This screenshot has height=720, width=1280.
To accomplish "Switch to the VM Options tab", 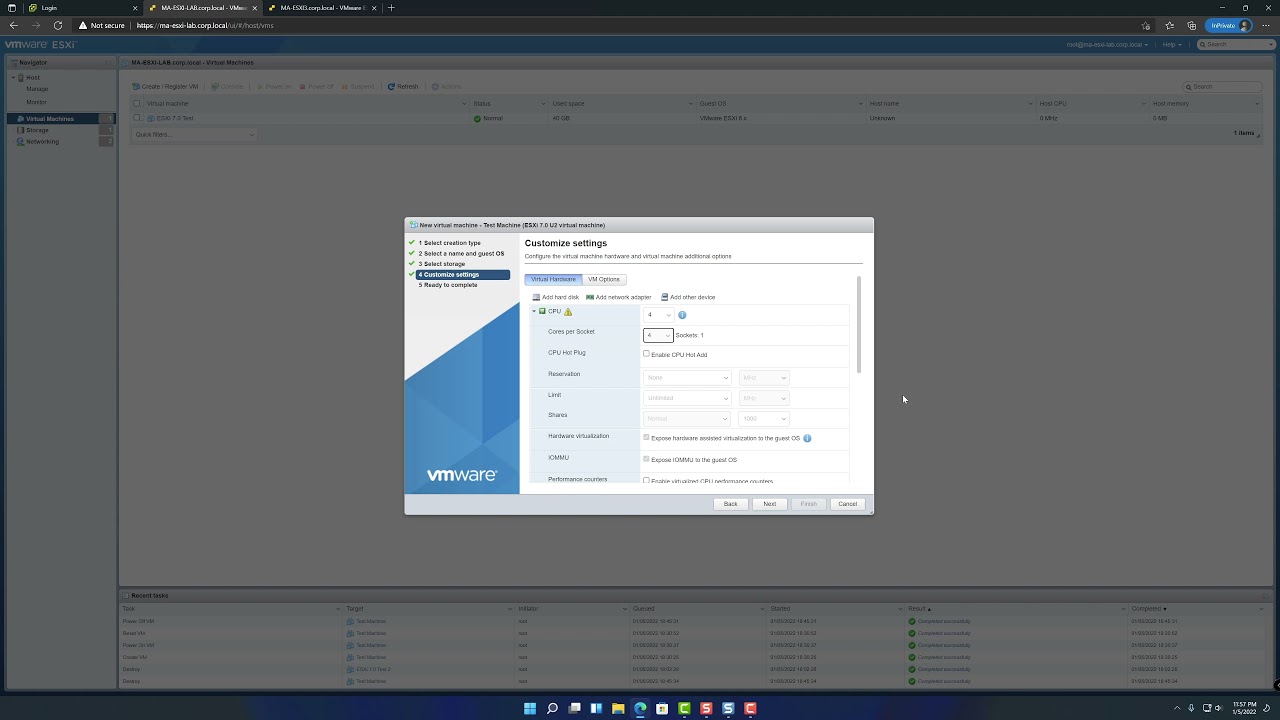I will (x=604, y=279).
